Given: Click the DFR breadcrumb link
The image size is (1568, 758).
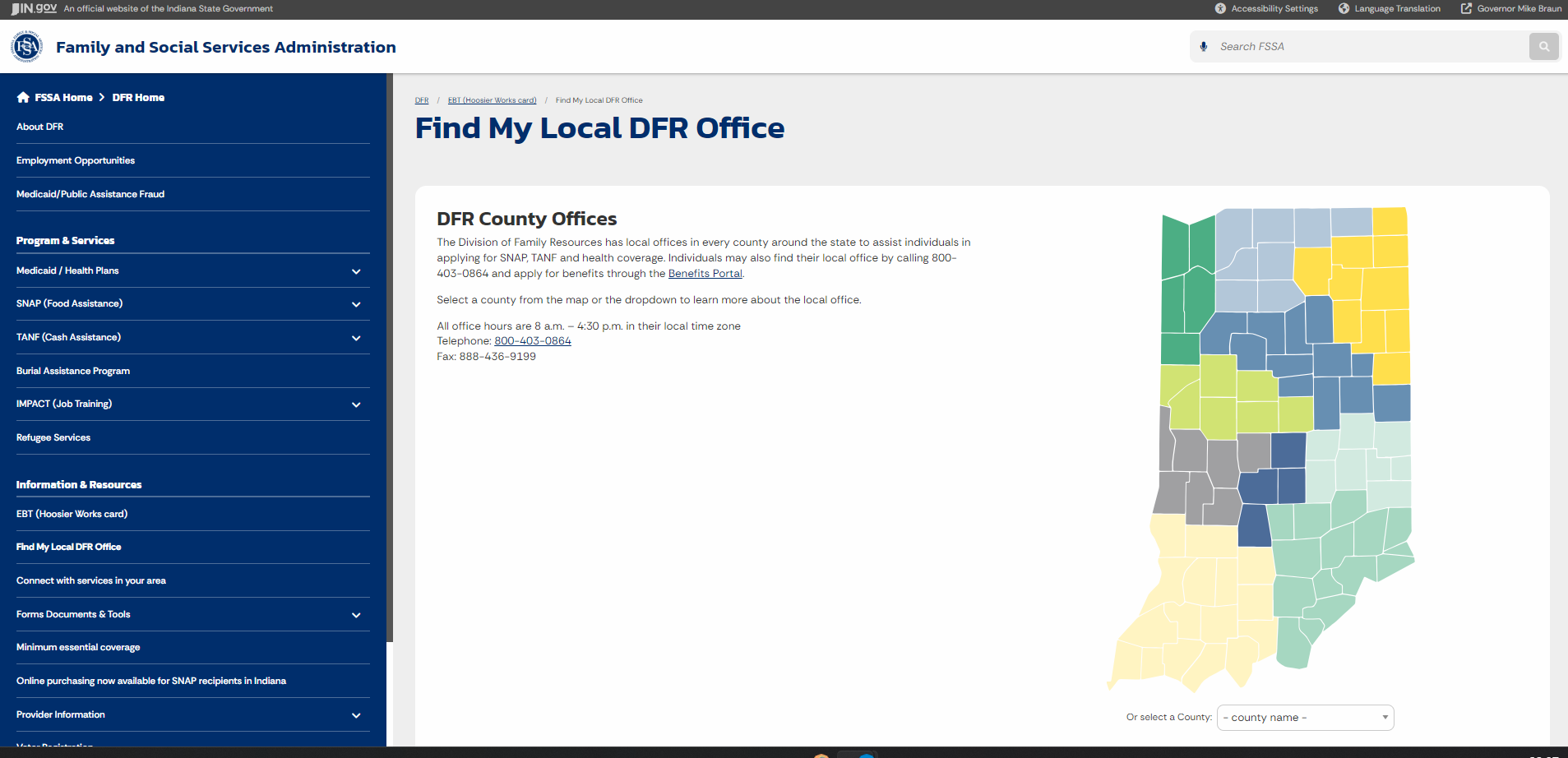Looking at the screenshot, I should coord(422,100).
